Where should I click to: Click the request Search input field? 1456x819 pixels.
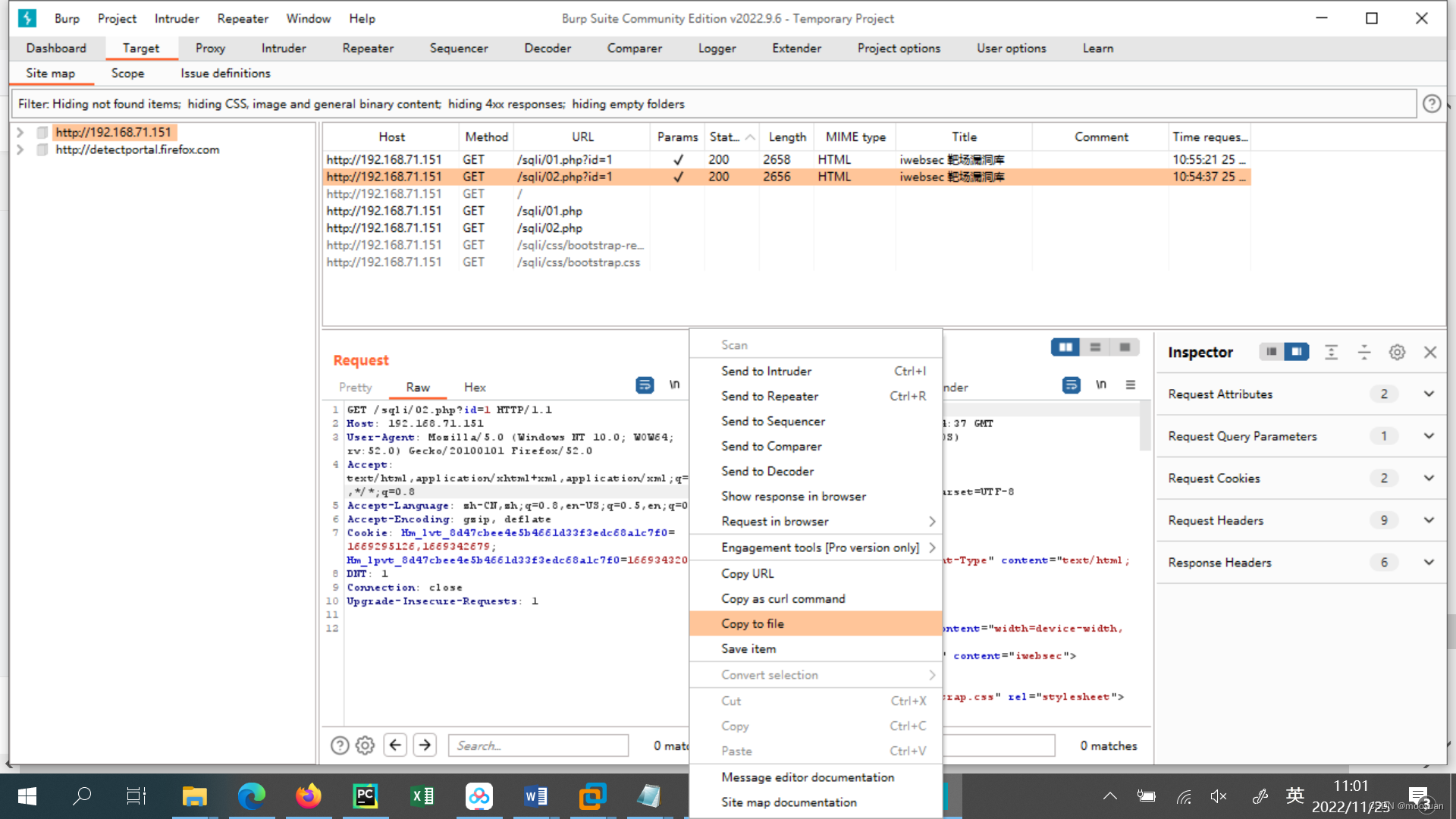pyautogui.click(x=538, y=745)
